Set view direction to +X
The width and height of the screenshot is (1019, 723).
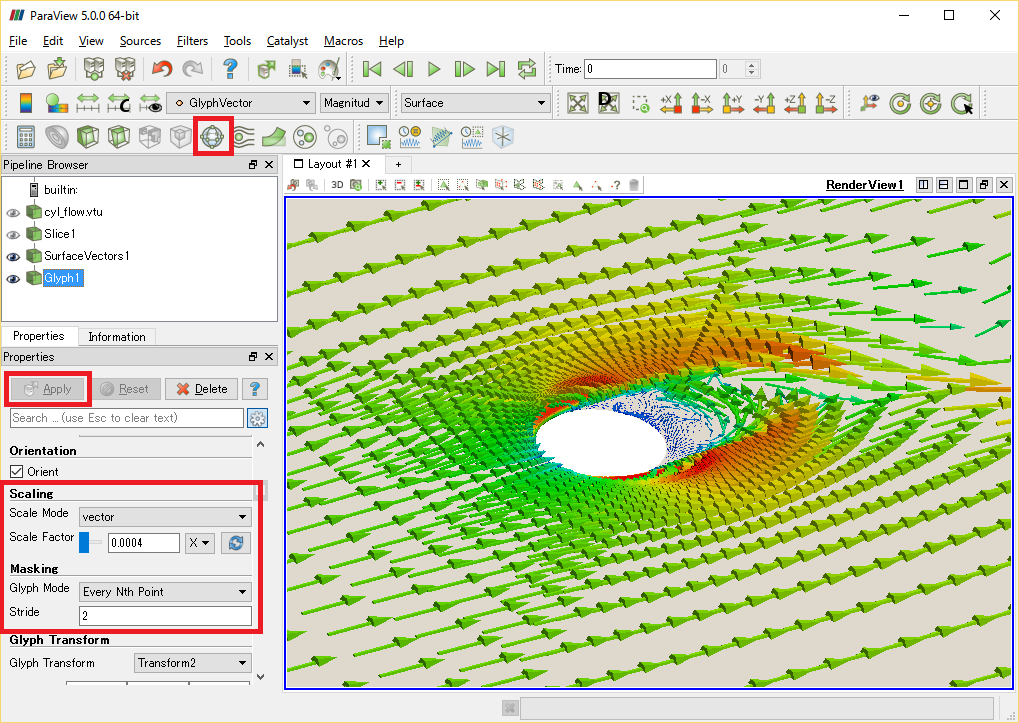coord(671,103)
